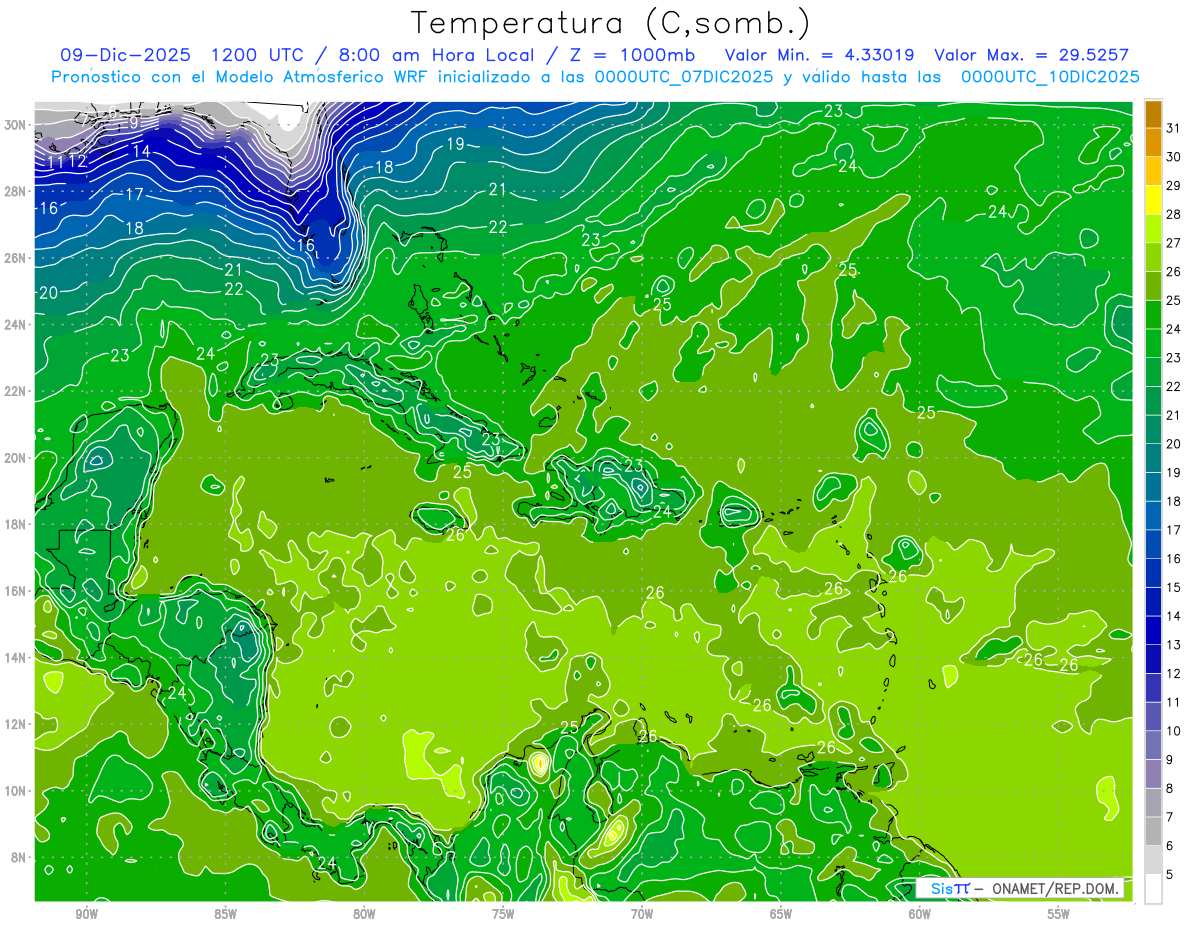The image size is (1200, 927).
Task: Pick the purple swatch between 9 and 10
Action: pos(1153,745)
